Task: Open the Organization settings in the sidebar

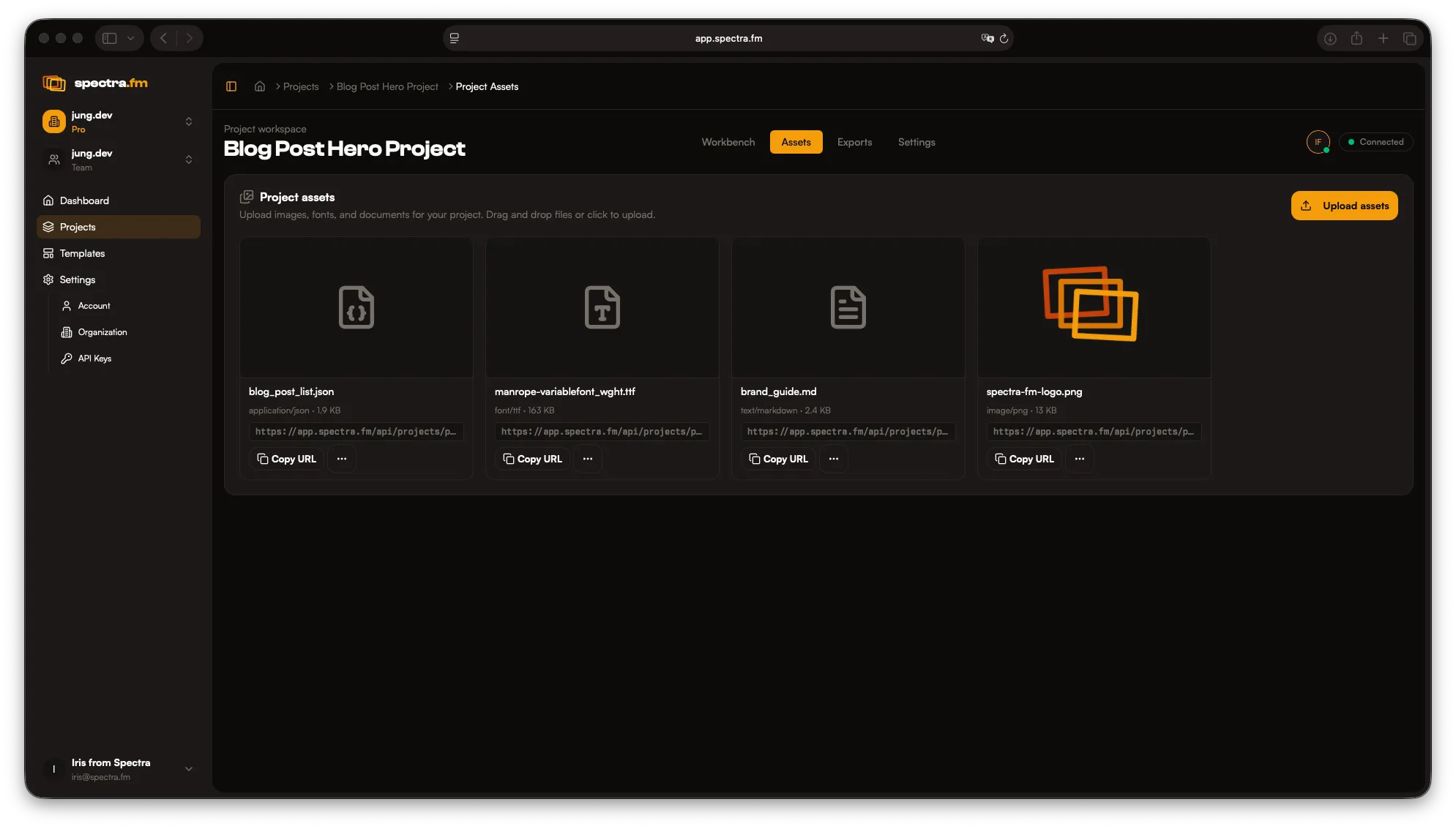Action: click(x=102, y=332)
